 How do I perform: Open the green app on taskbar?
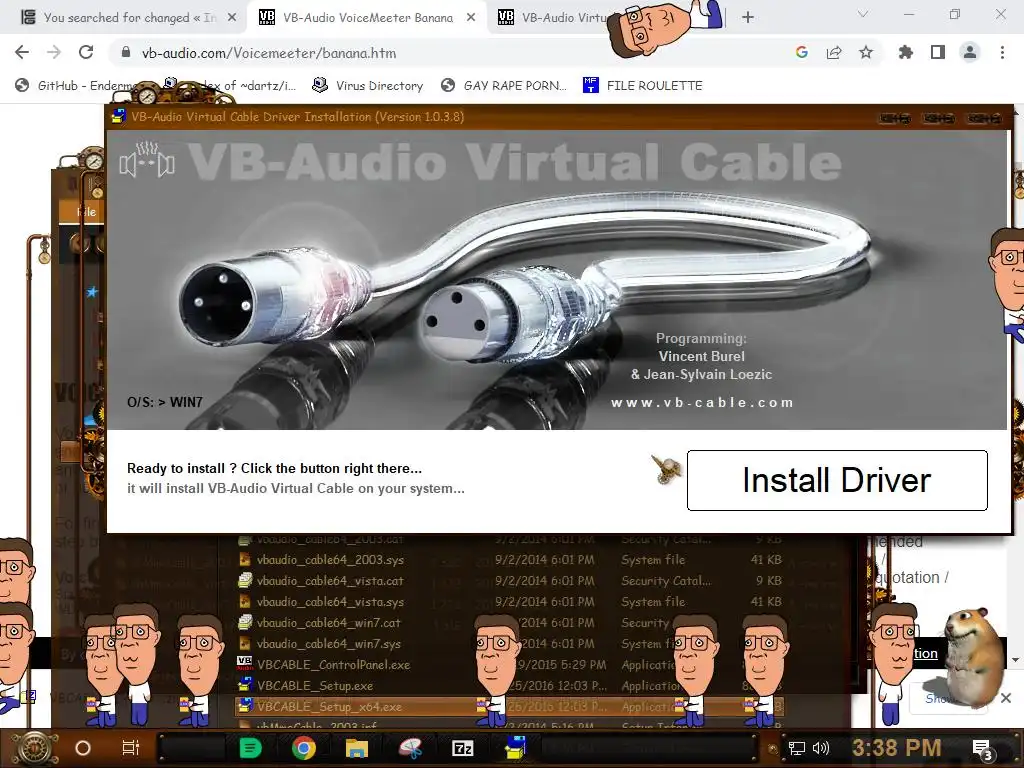250,748
